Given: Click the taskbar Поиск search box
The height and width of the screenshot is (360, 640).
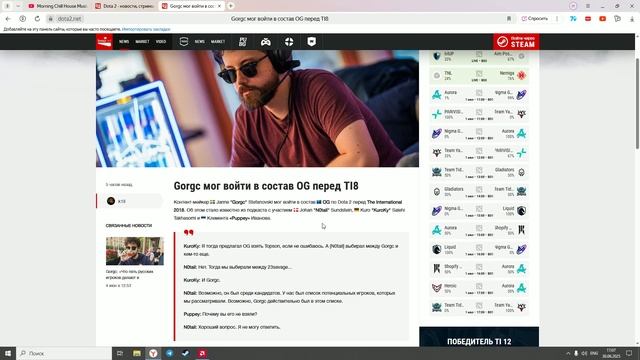Looking at the screenshot, I should coord(64,353).
